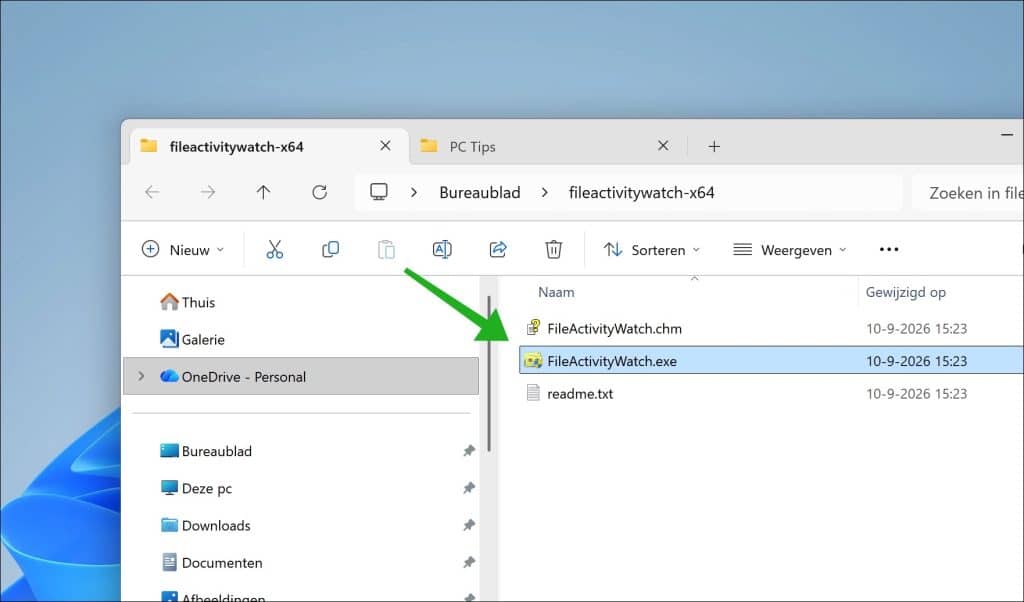Close the PC Tips tab

[663, 146]
